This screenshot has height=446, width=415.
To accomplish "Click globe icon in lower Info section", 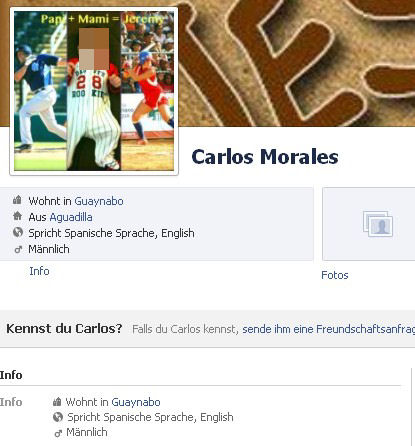I will tap(58, 417).
